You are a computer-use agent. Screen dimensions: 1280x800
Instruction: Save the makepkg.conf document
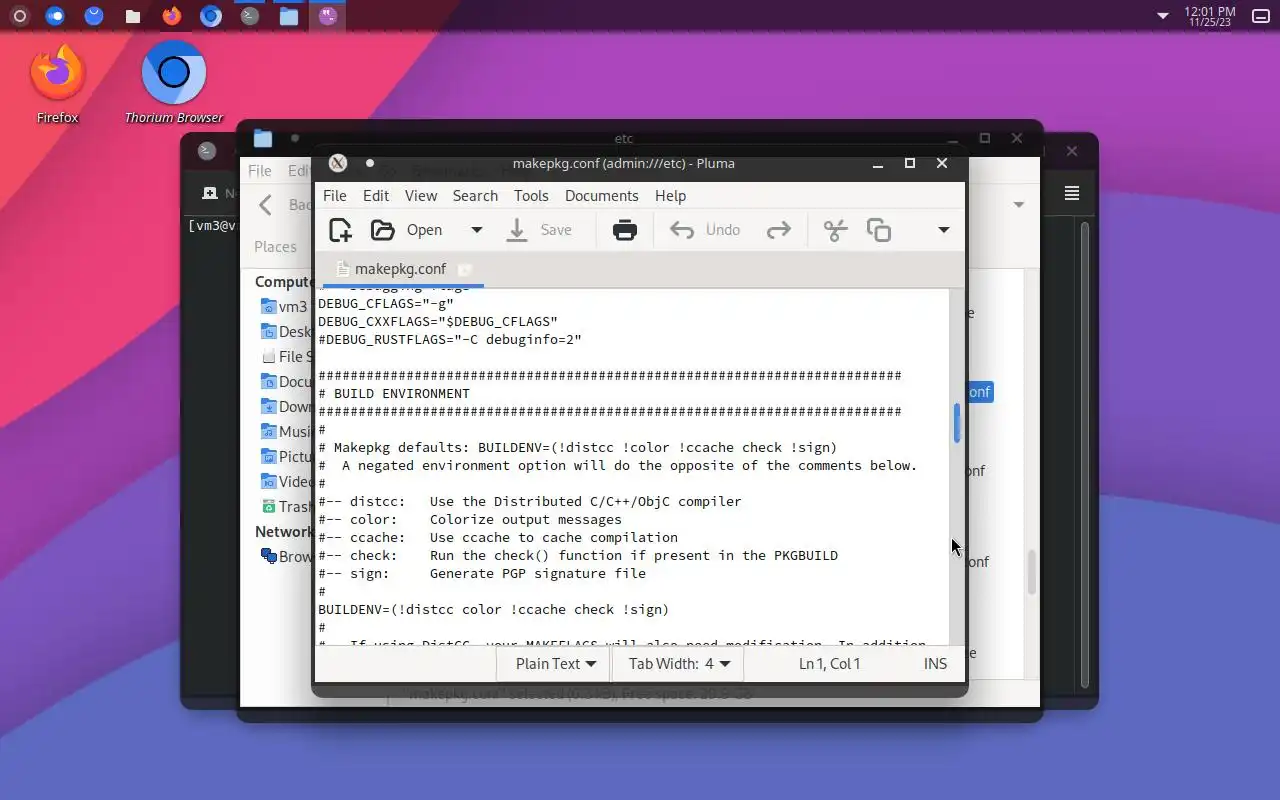point(539,230)
